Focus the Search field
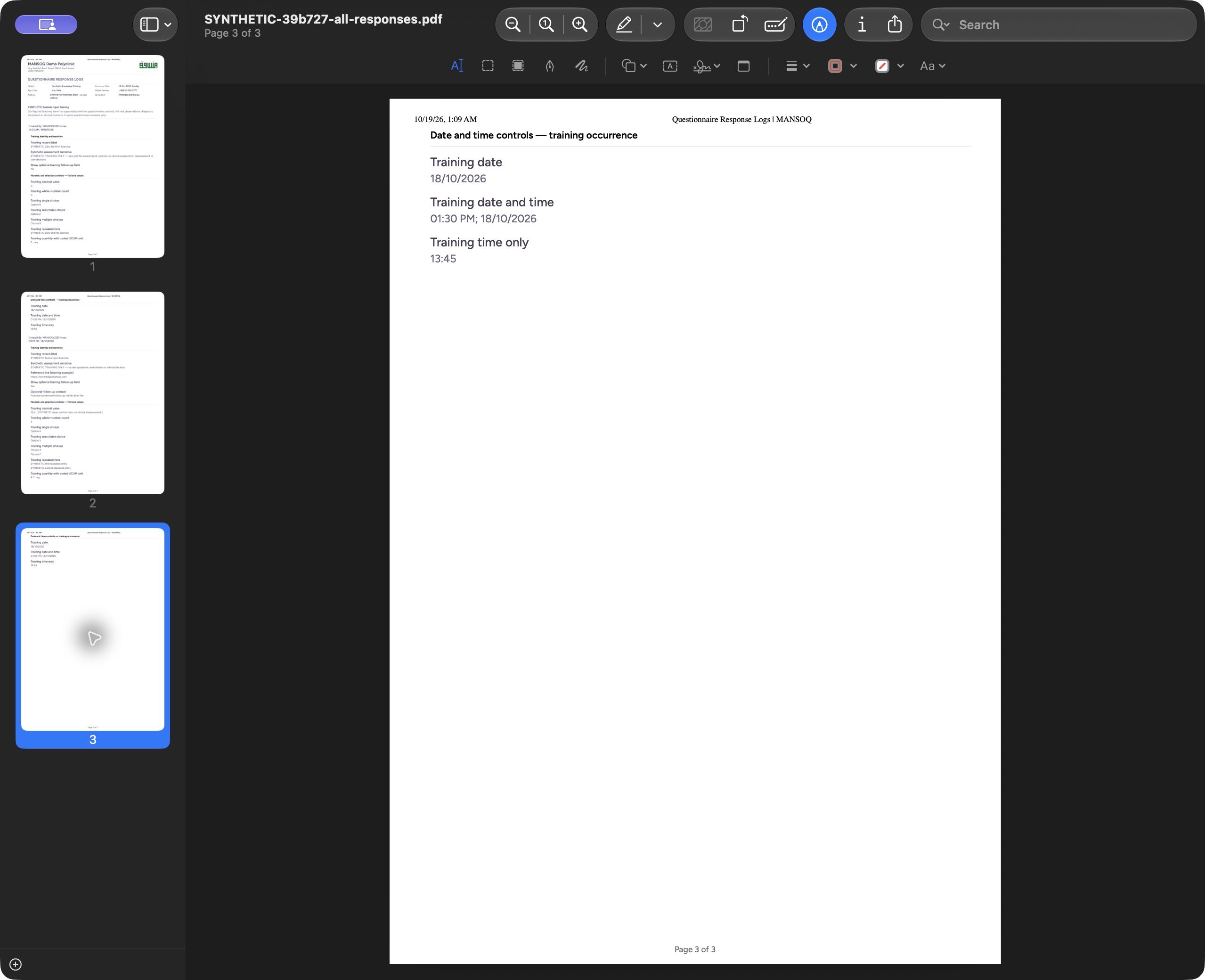Viewport: 1205px width, 980px height. [x=1058, y=25]
